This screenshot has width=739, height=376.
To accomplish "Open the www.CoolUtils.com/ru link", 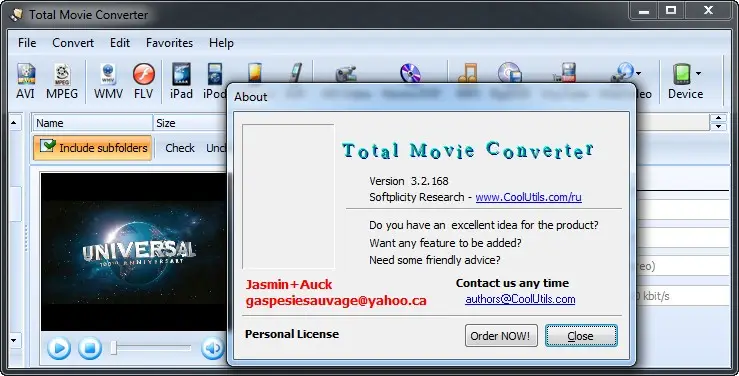I will pyautogui.click(x=528, y=197).
